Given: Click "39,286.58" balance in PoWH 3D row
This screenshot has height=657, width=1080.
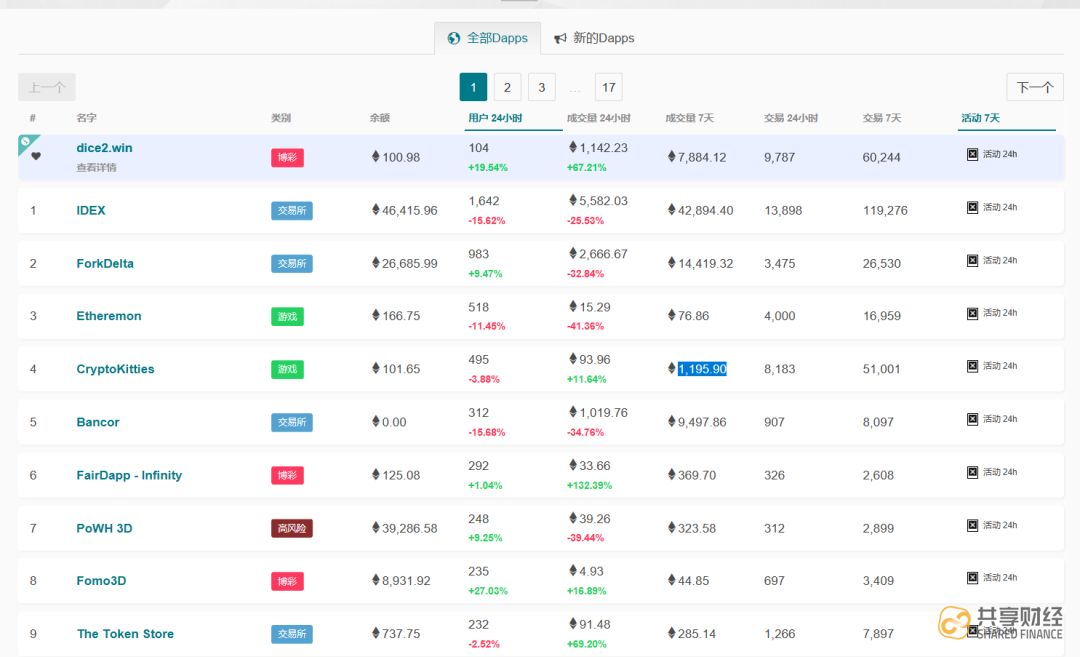Looking at the screenshot, I should (409, 528).
